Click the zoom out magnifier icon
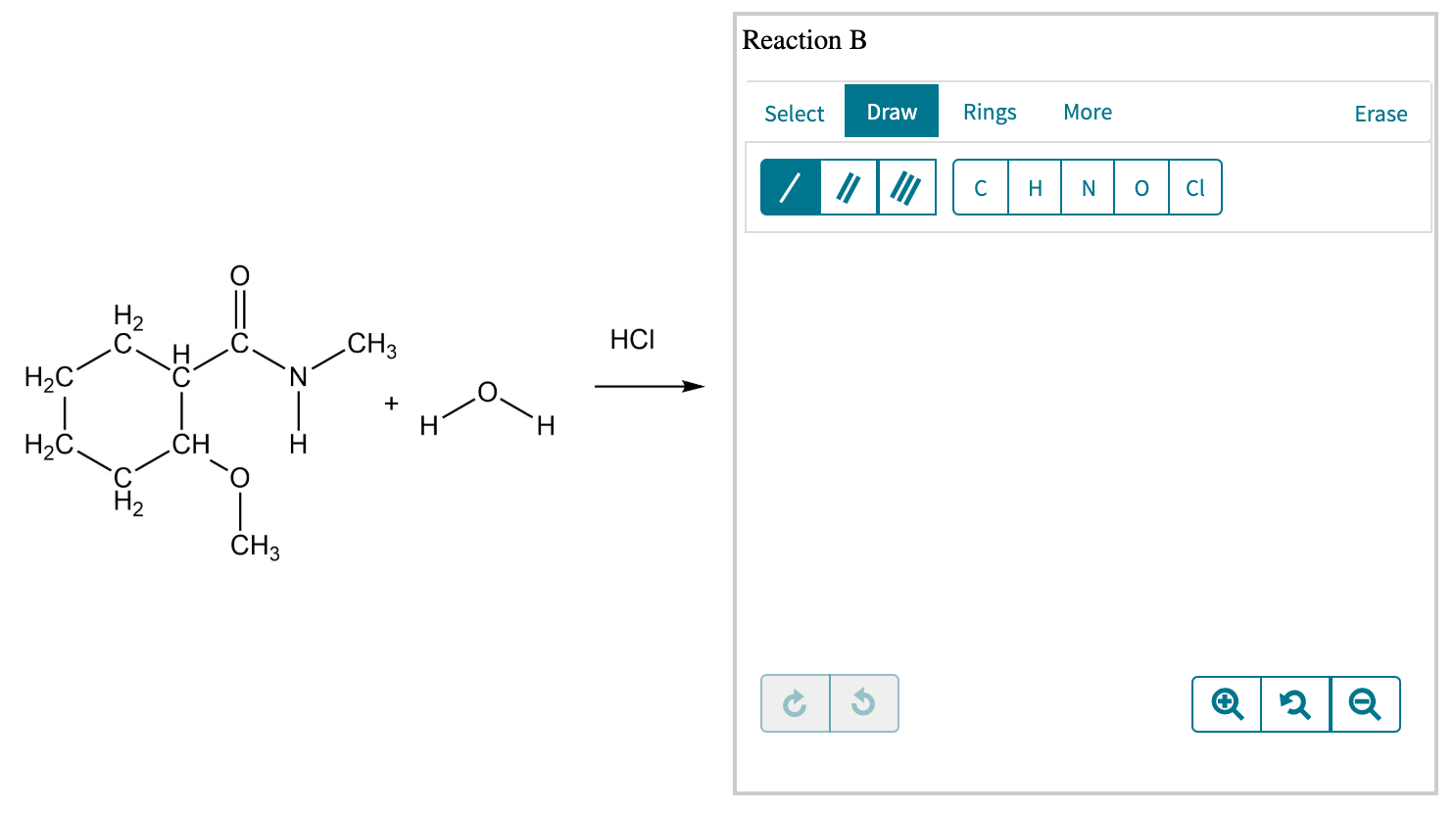 [1366, 703]
